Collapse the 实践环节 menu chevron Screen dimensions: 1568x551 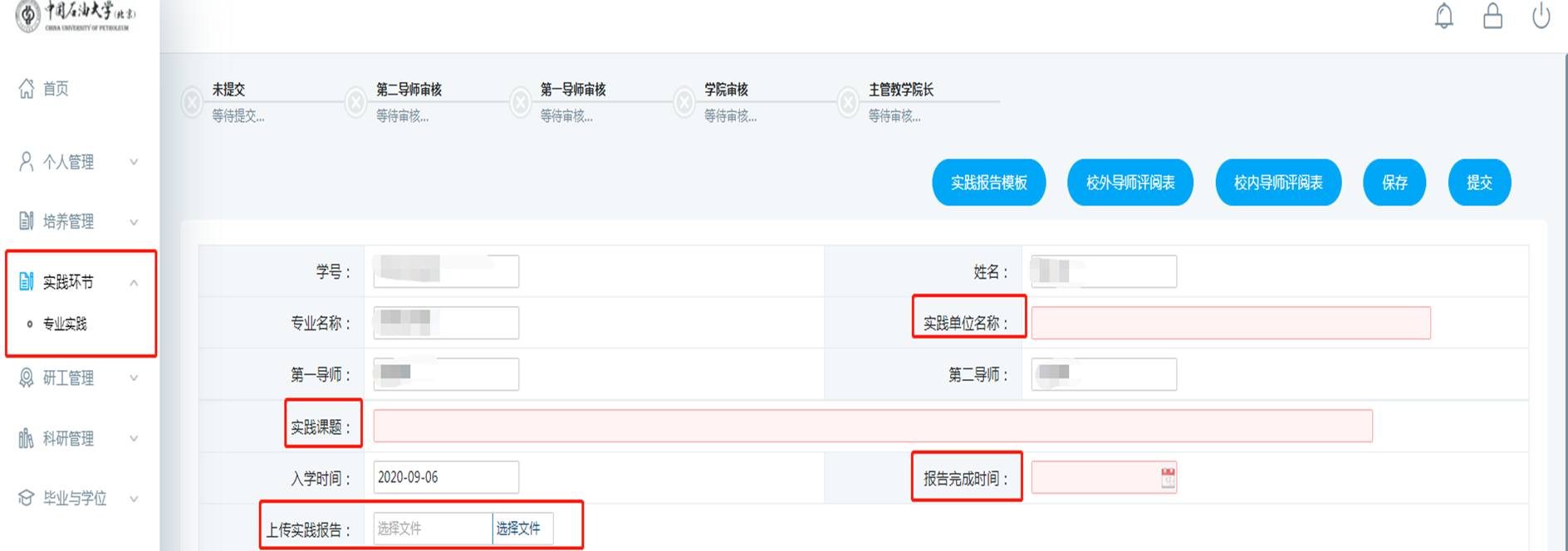[x=134, y=283]
